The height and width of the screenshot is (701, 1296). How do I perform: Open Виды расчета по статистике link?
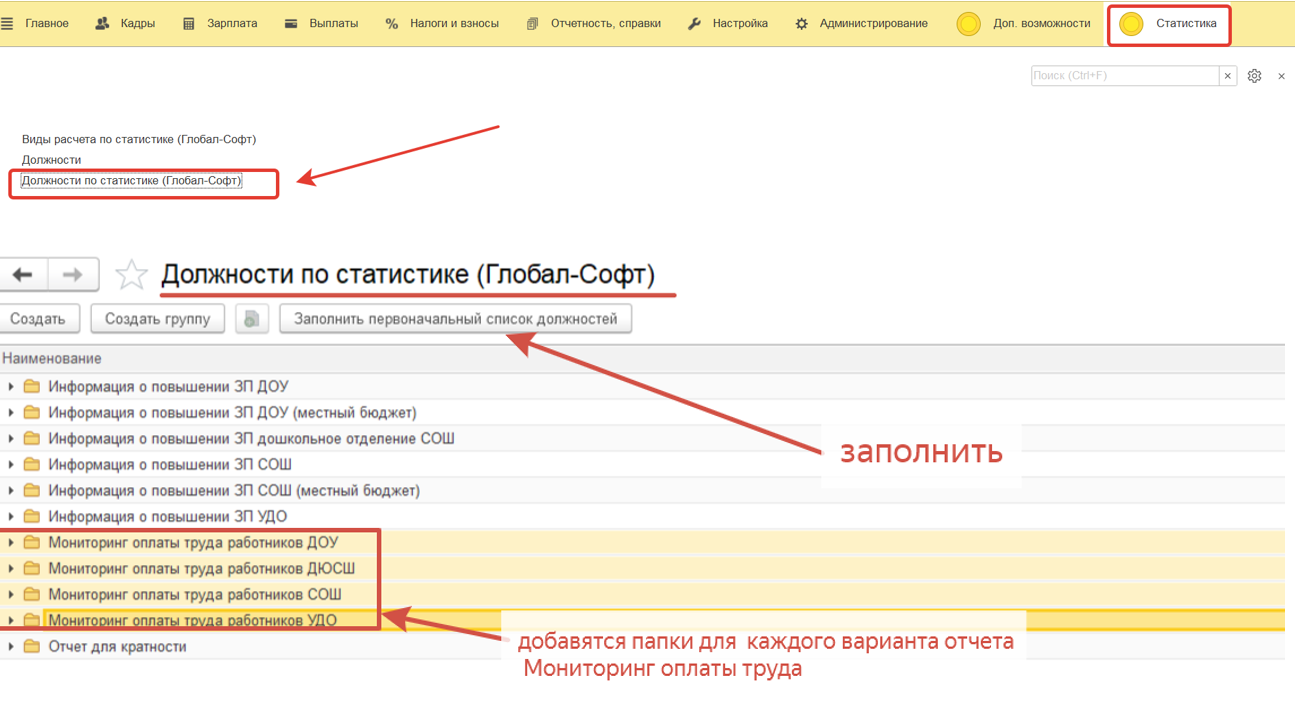[139, 139]
